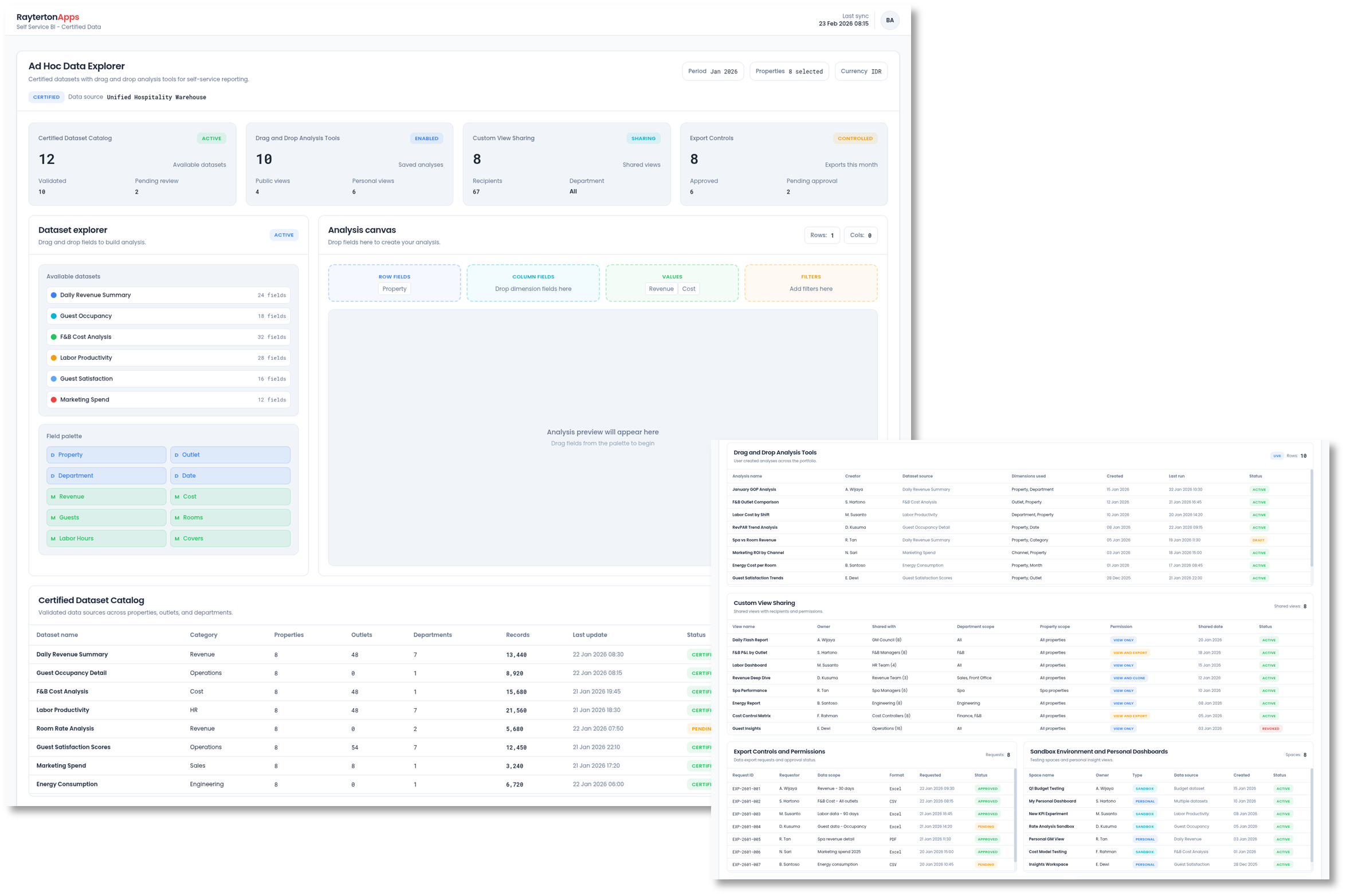This screenshot has height=896, width=1346.
Task: Open the BA profile avatar
Action: click(890, 20)
